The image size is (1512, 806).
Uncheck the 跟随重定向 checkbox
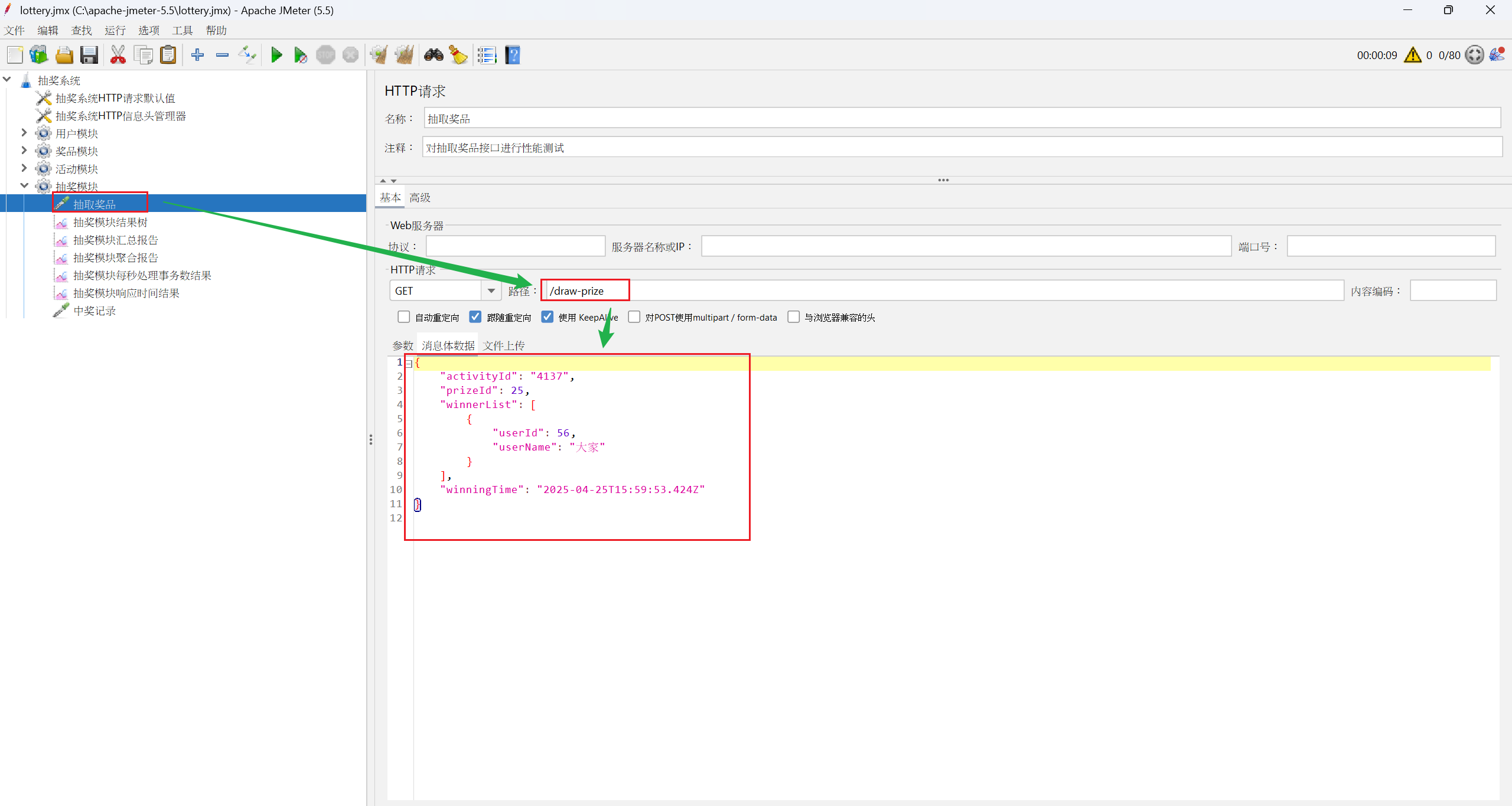[x=475, y=317]
